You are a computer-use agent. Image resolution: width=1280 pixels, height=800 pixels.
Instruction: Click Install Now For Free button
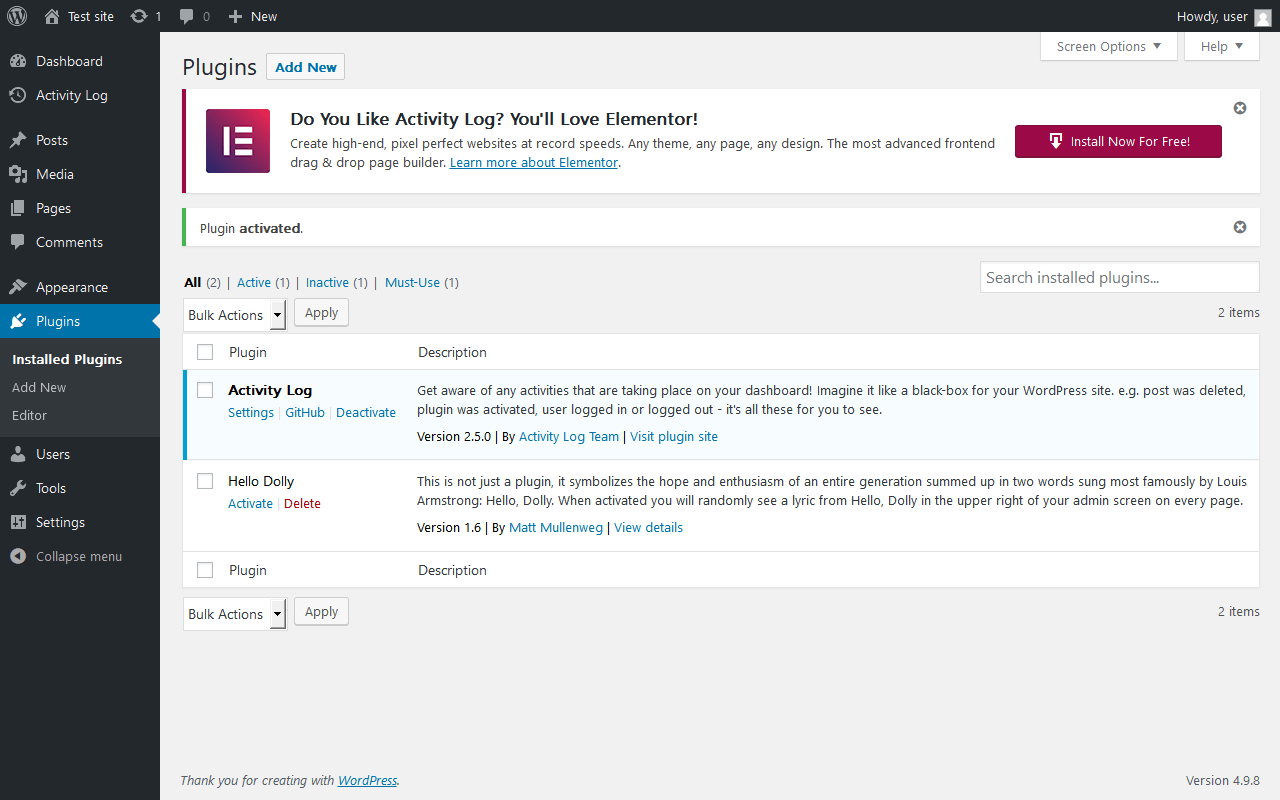pos(1118,141)
